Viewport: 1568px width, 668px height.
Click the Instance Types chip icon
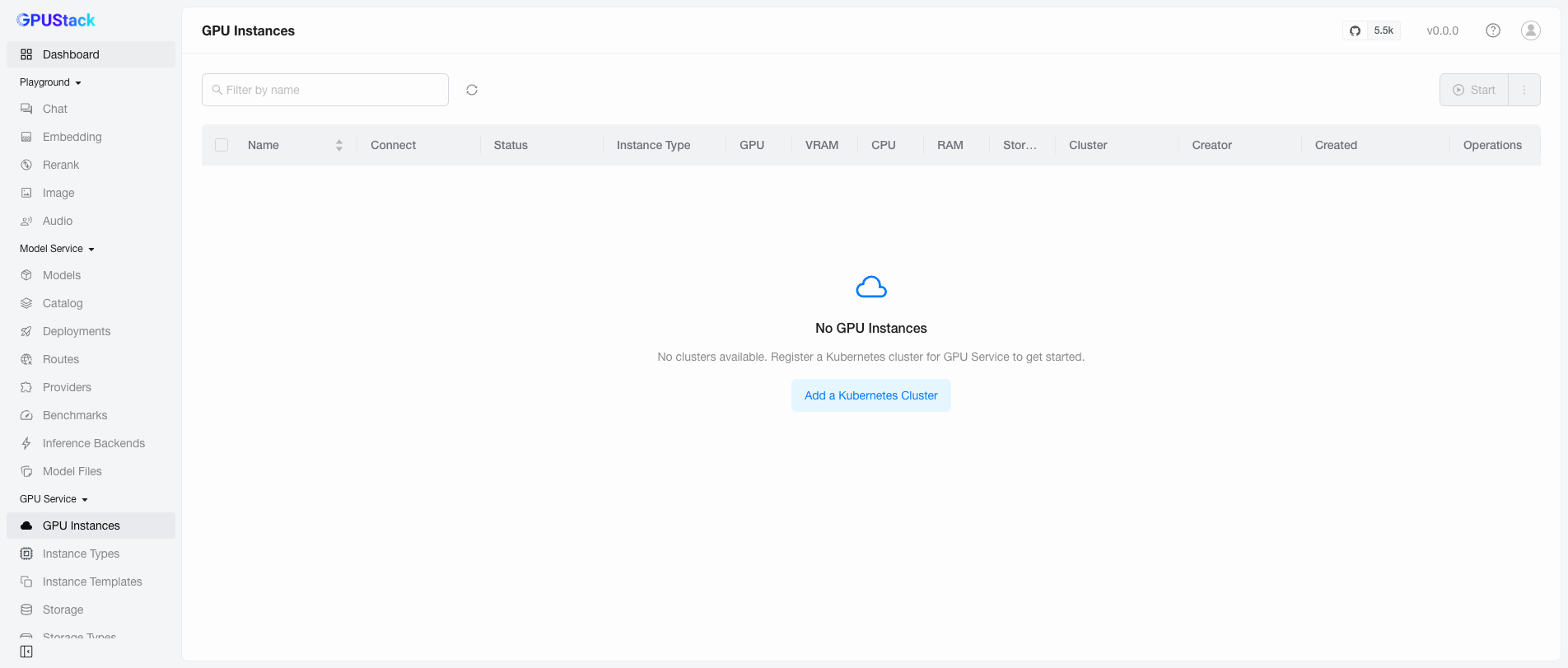click(26, 554)
